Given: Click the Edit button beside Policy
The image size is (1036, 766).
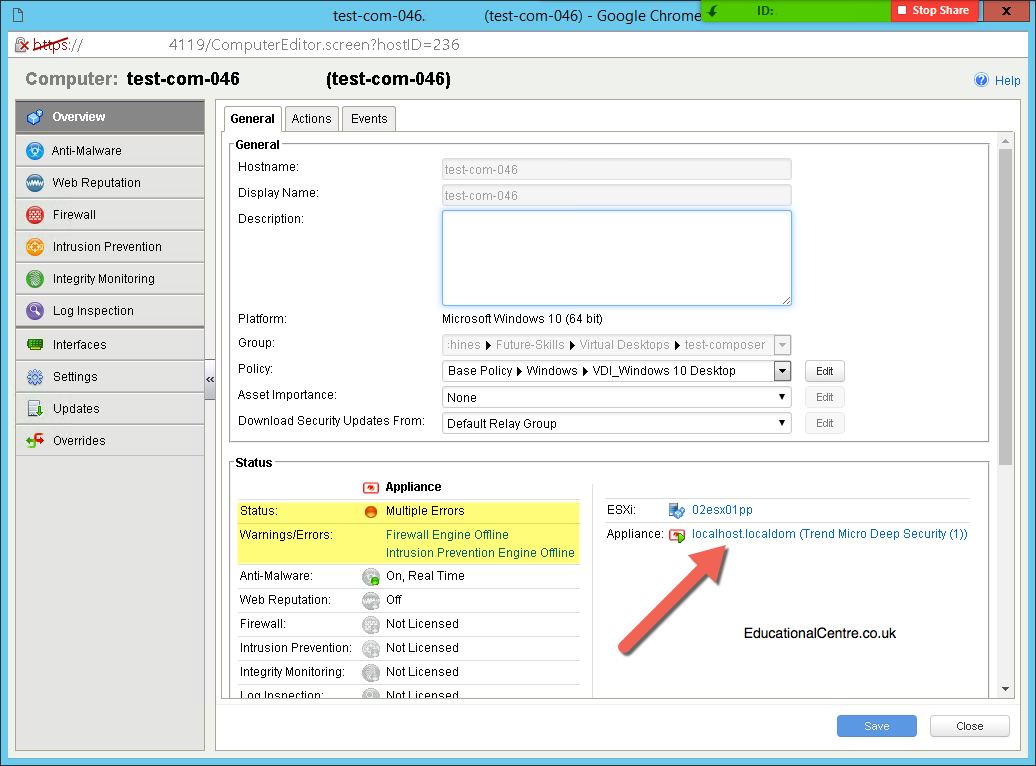Looking at the screenshot, I should (825, 371).
